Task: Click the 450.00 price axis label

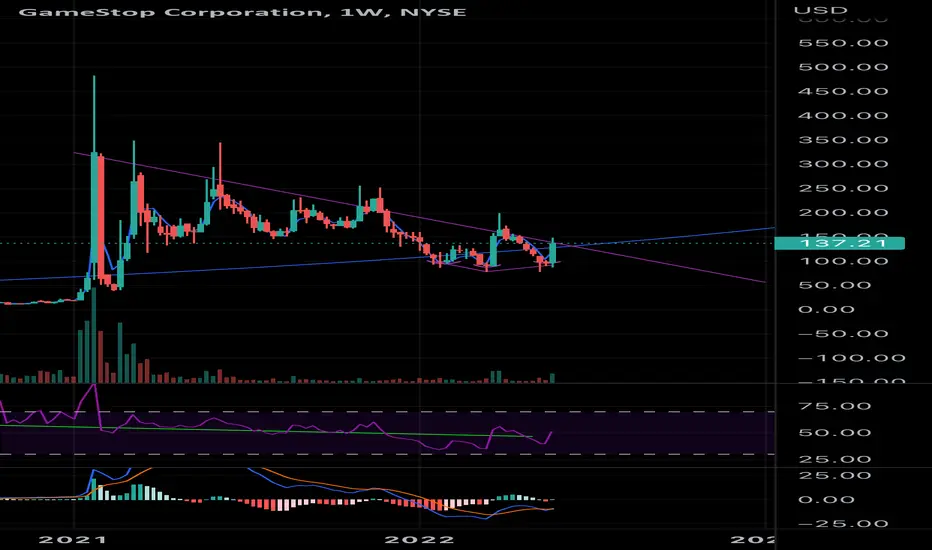Action: tap(843, 92)
